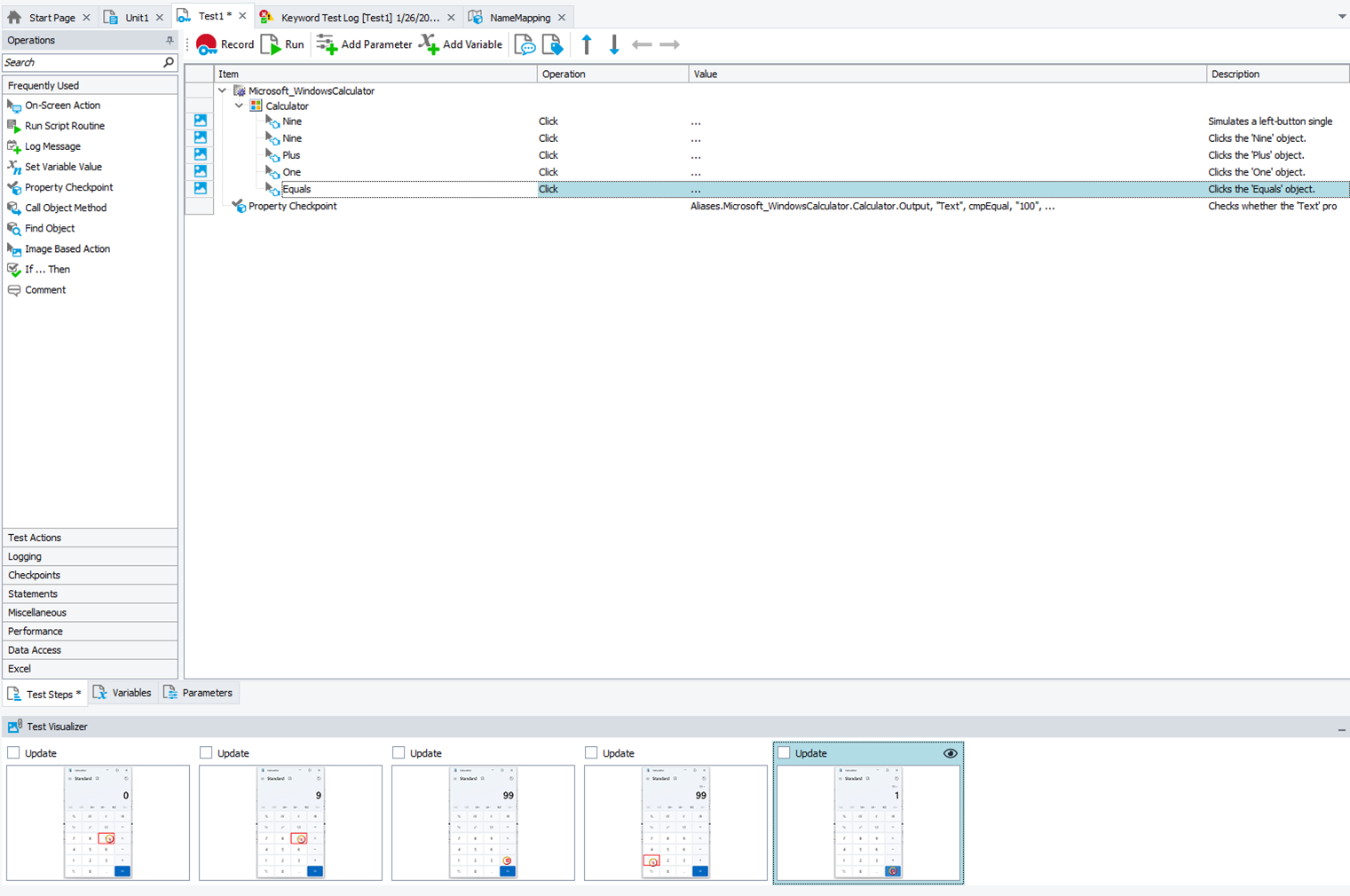Screen dimensions: 1350x896
Task: Open the Test Actions category
Action: [x=35, y=538]
